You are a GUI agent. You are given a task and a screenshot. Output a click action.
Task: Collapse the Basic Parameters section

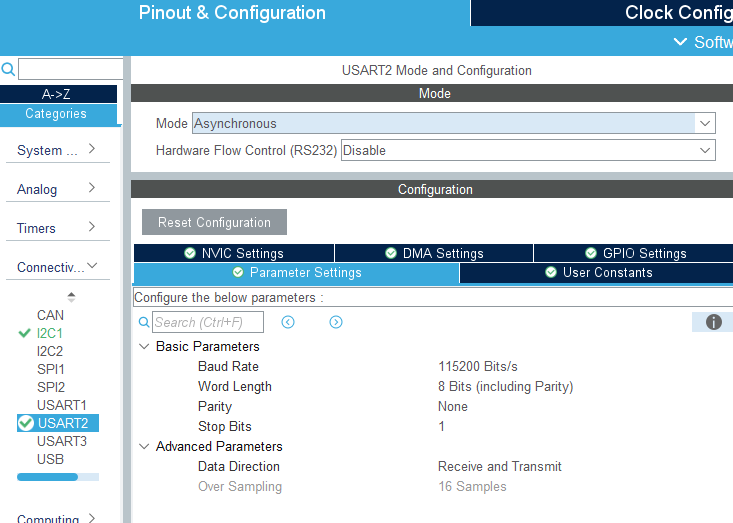[144, 346]
